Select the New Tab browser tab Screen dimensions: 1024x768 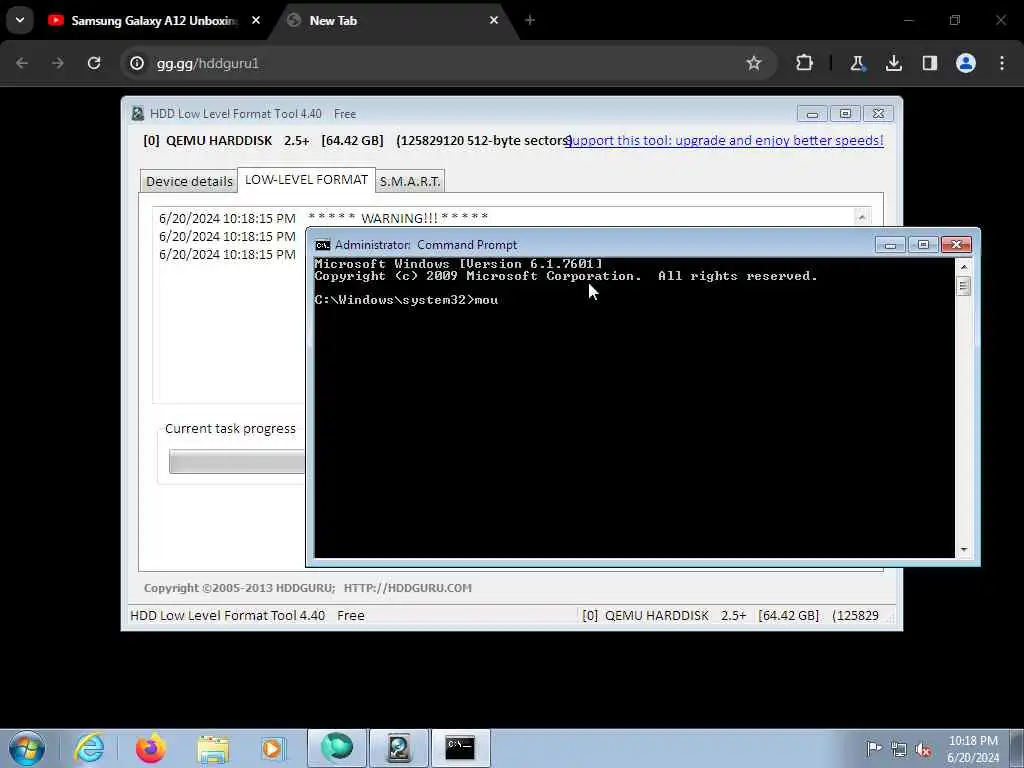pos(392,21)
